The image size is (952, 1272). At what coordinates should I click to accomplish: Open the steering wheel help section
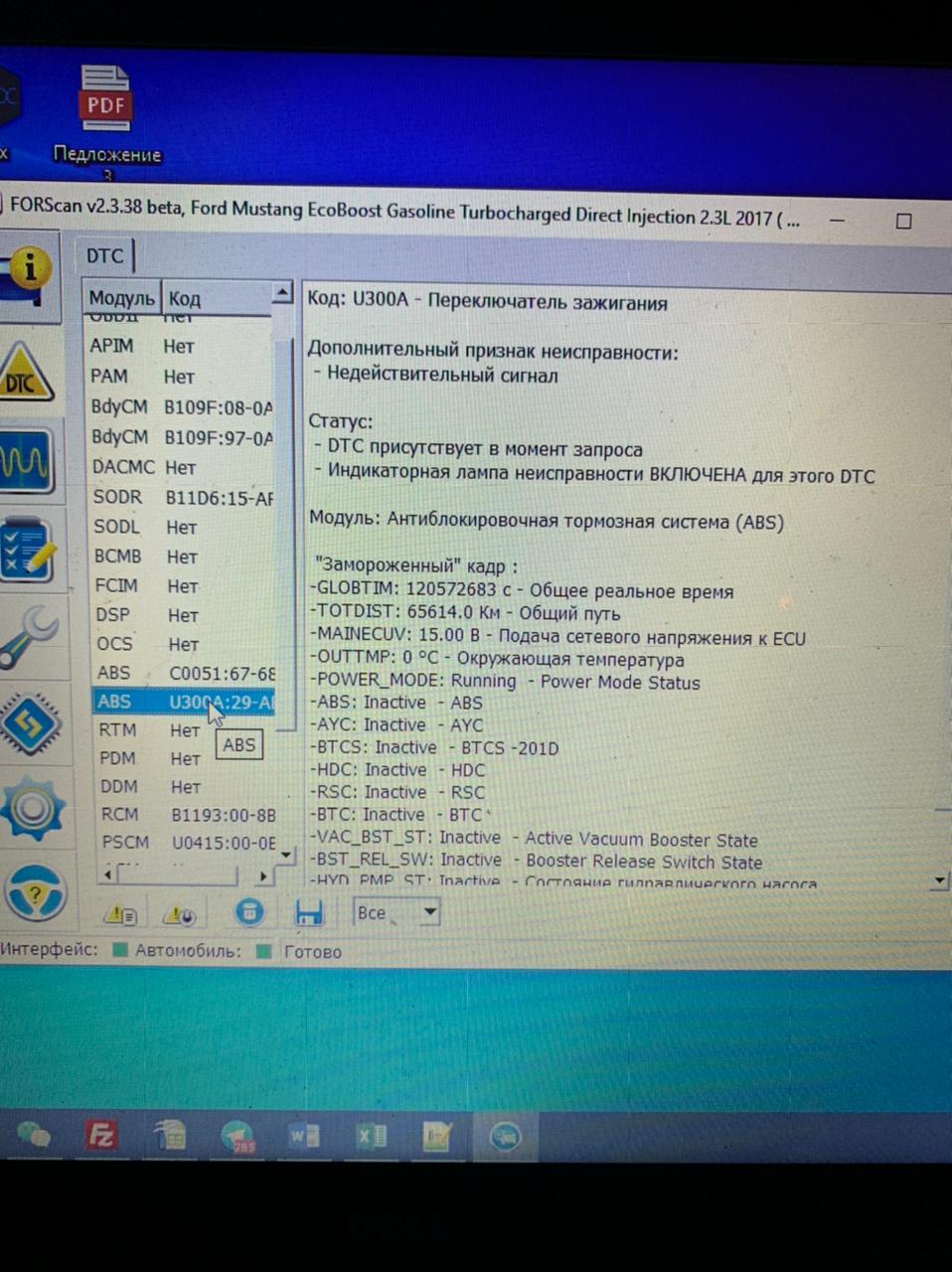tap(35, 893)
